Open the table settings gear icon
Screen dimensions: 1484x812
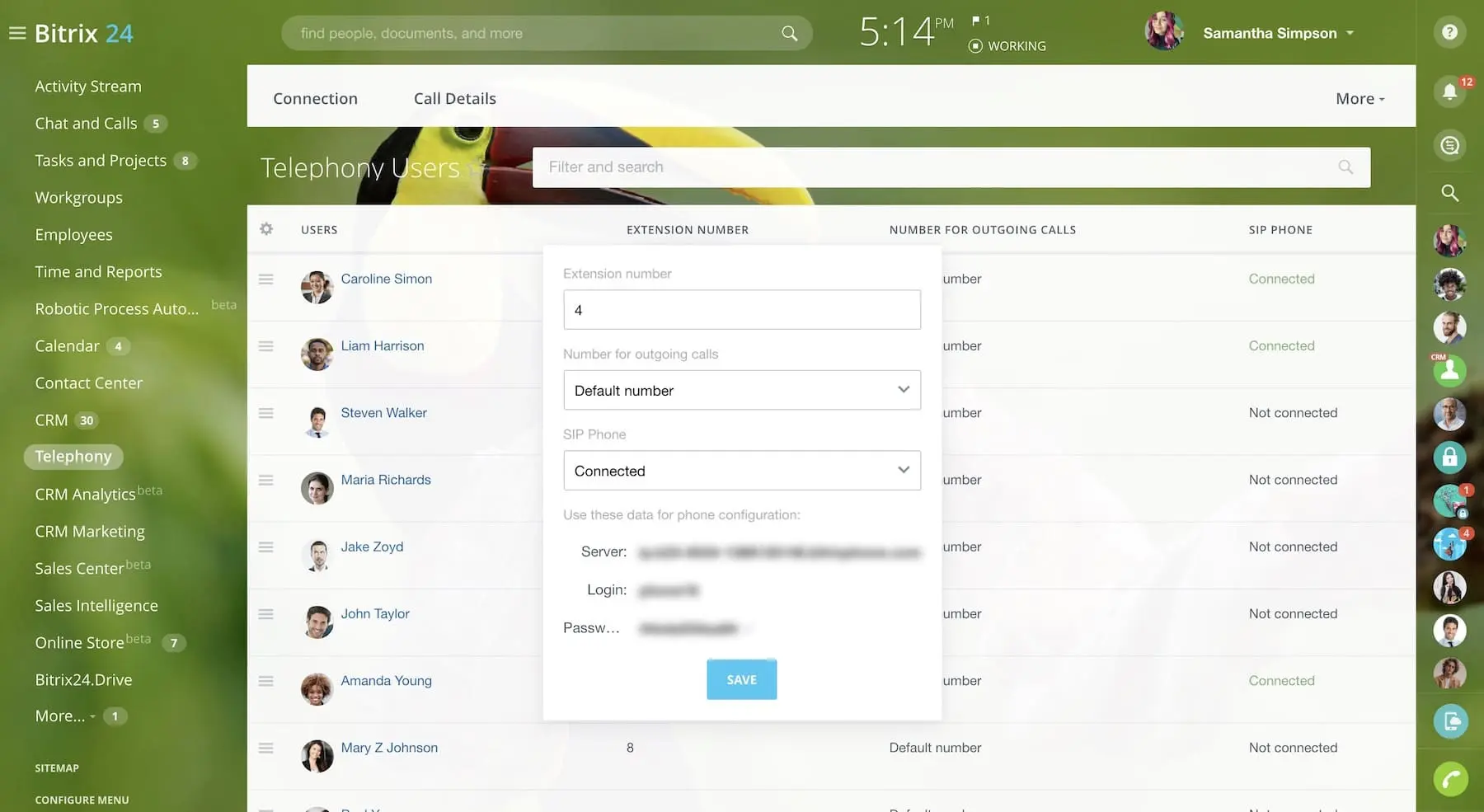tap(266, 229)
